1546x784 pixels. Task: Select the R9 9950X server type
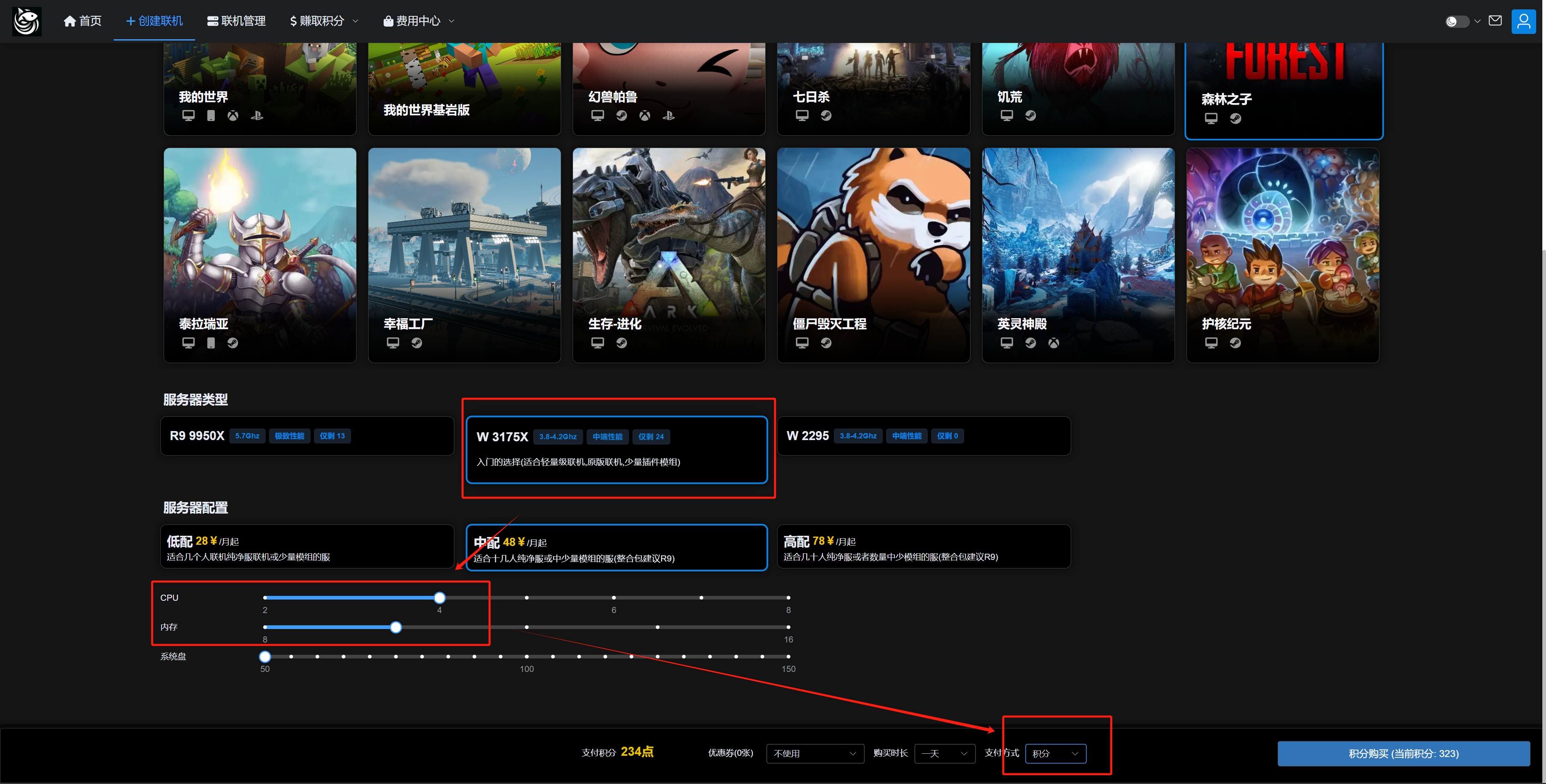click(x=307, y=436)
